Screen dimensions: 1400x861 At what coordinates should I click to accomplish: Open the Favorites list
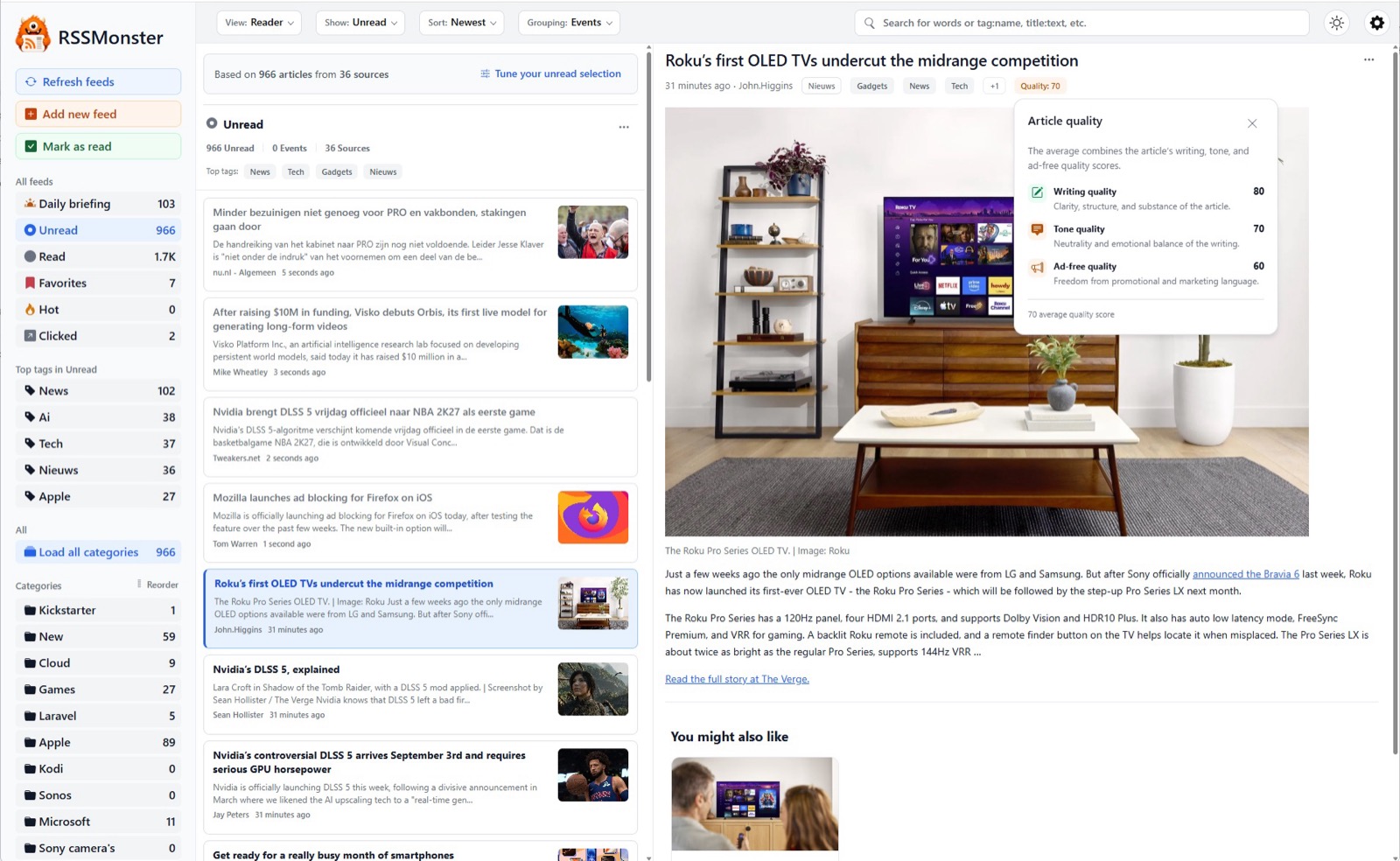tap(98, 283)
